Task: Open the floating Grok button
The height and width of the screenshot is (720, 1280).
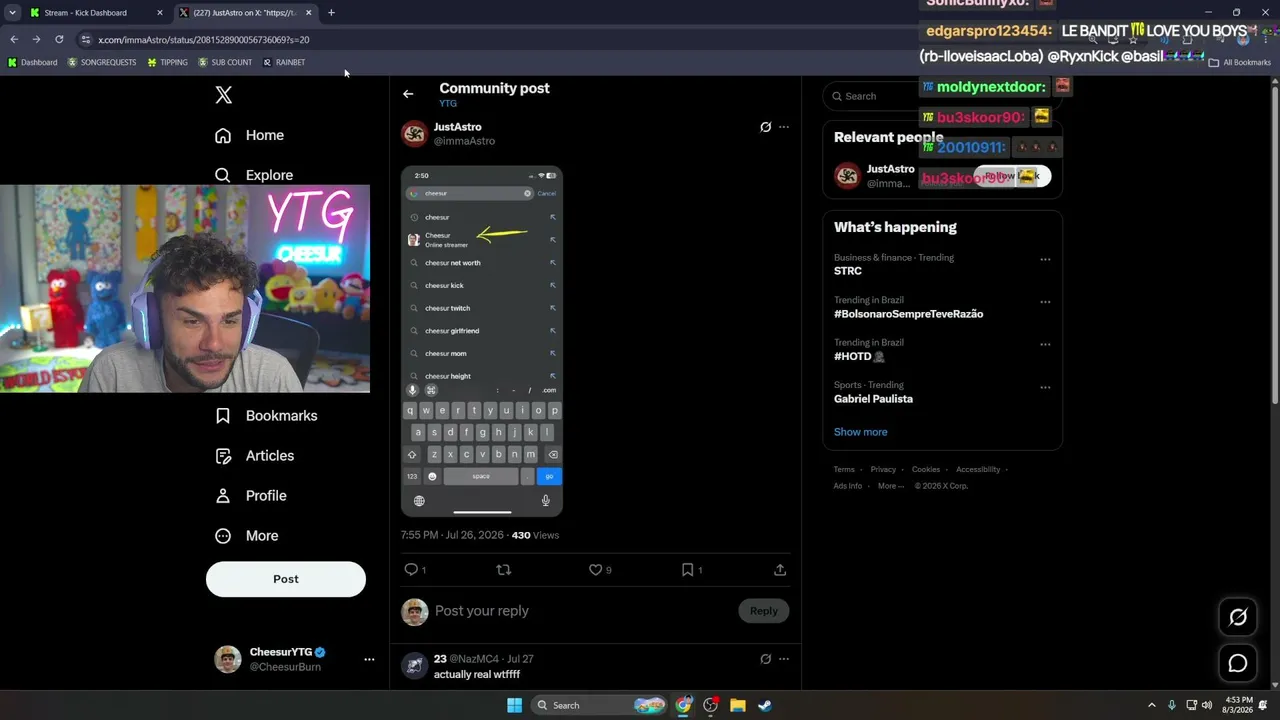Action: (1238, 617)
